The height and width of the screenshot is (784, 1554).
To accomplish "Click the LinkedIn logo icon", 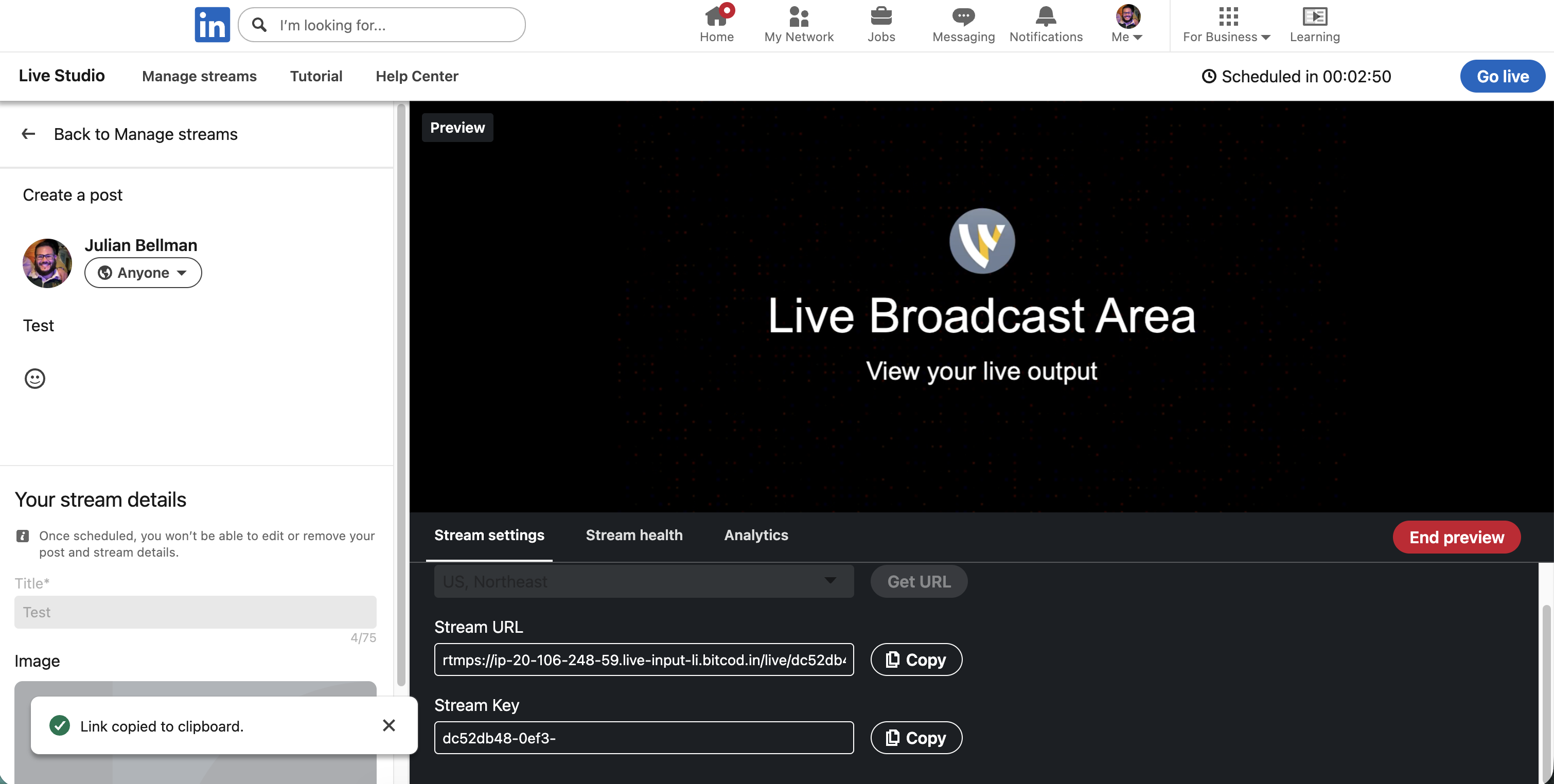I will pos(211,25).
